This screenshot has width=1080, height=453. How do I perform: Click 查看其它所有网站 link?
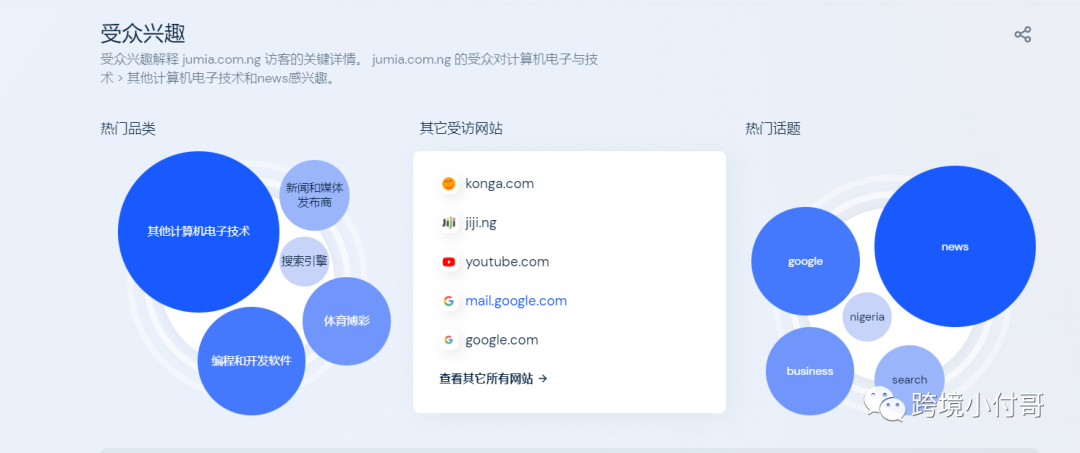pos(493,379)
